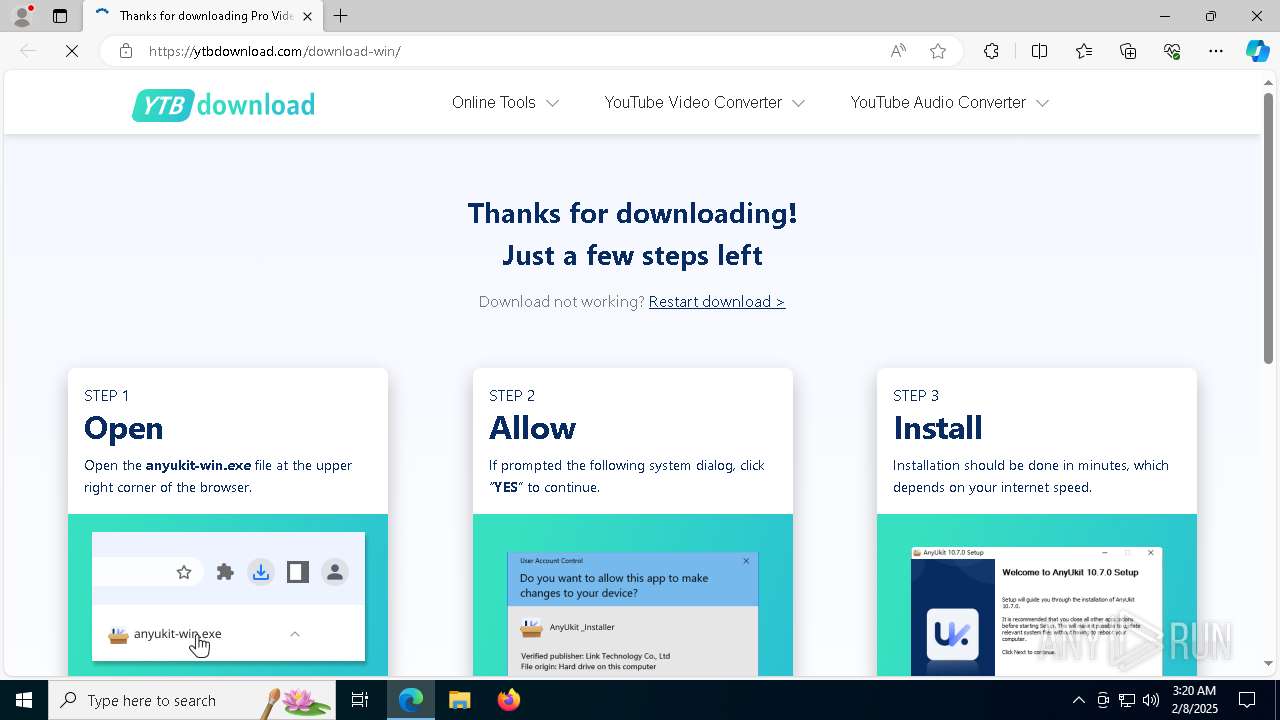Click the volume speaker tray icon
Image resolution: width=1280 pixels, height=720 pixels.
[1151, 700]
